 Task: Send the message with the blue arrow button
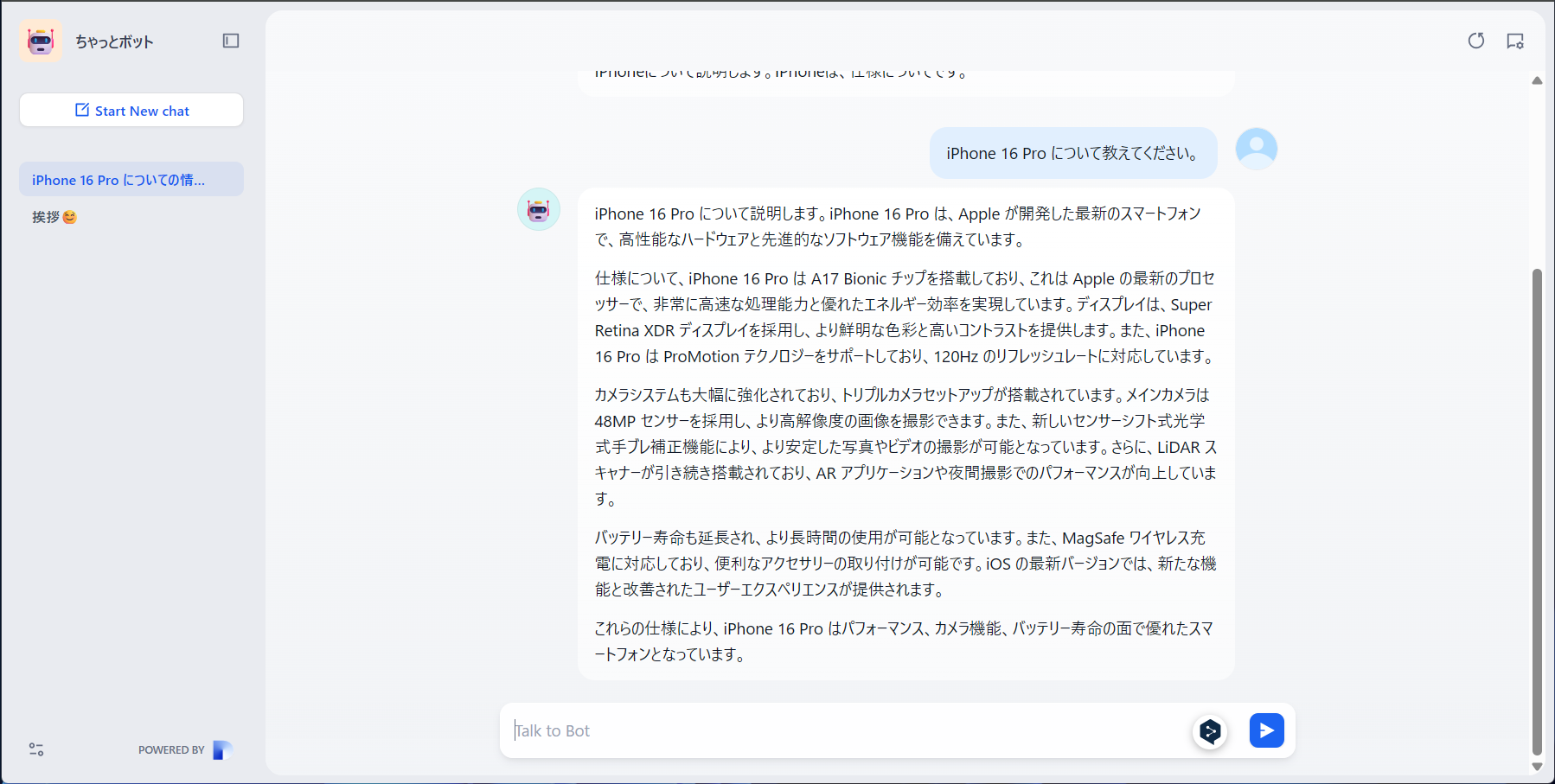click(1266, 730)
